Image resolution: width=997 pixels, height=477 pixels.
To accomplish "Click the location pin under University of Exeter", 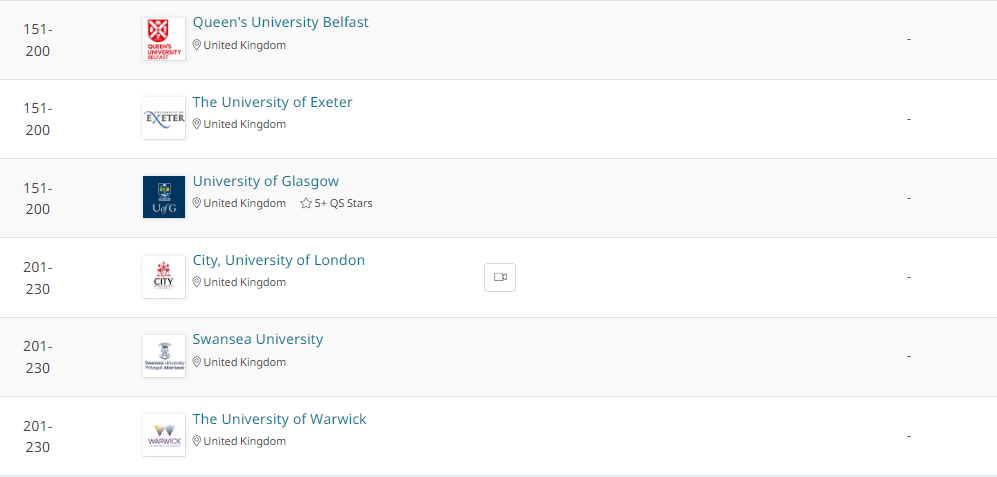I will (x=197, y=124).
